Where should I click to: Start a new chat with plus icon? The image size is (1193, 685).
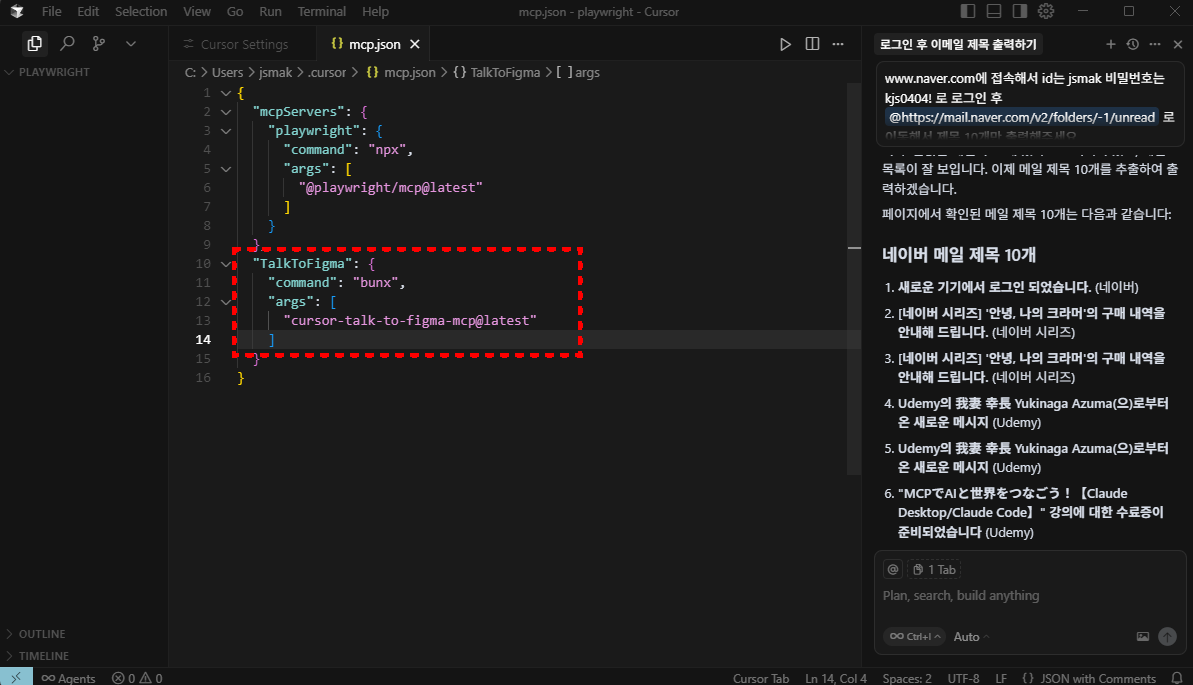pyautogui.click(x=1111, y=44)
